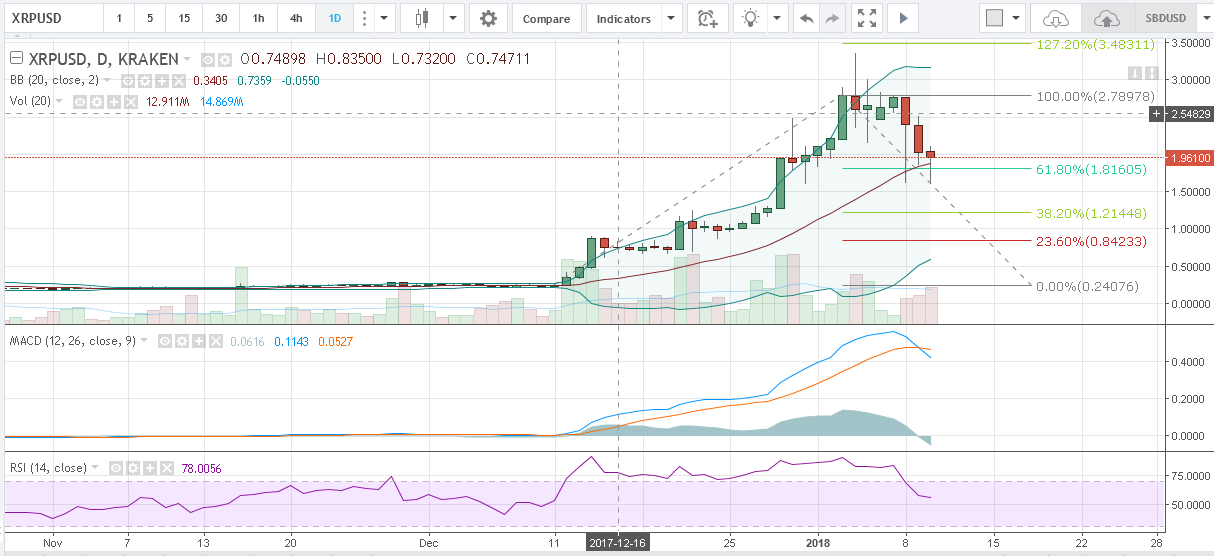The image size is (1214, 556).
Task: Click the SBDUSD saved chart name
Action: pyautogui.click(x=1168, y=18)
